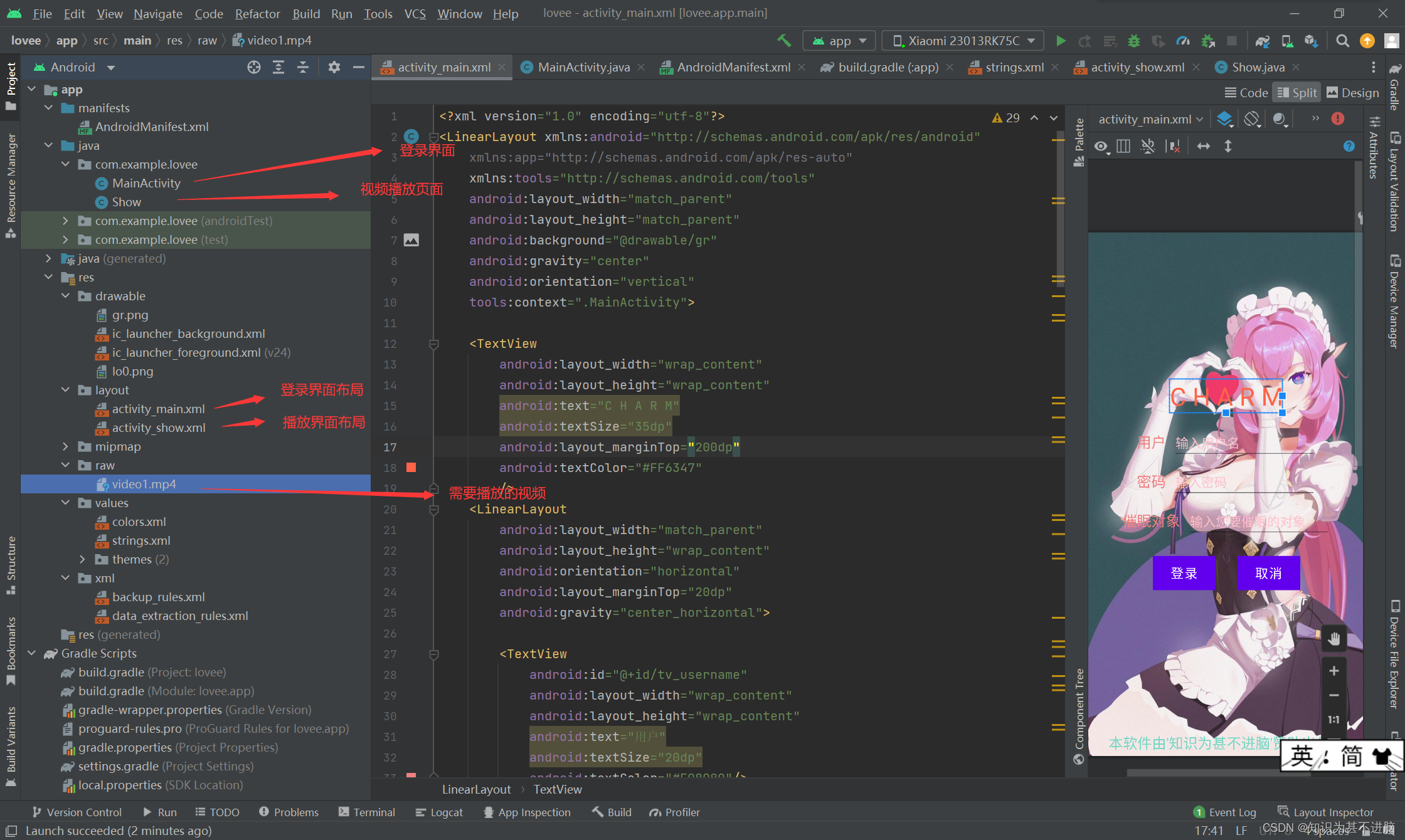This screenshot has width=1405, height=840.
Task: Click the Debug app bug icon
Action: coord(1133,41)
